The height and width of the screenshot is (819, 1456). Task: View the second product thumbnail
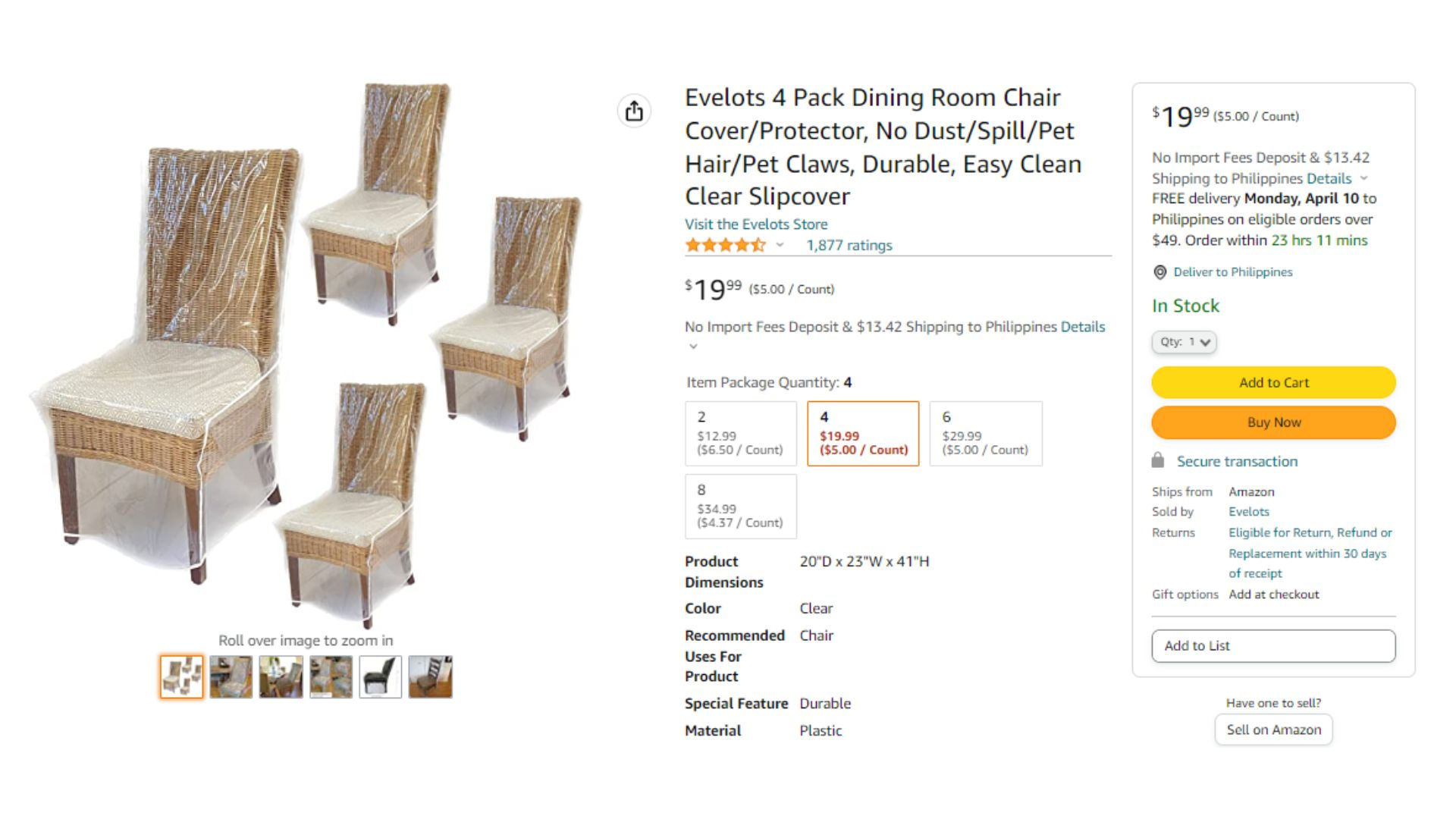231,676
